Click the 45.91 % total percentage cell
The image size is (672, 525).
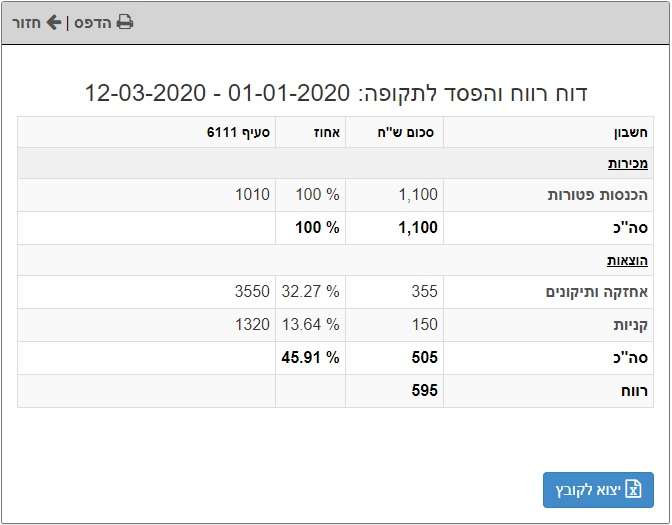pyautogui.click(x=310, y=358)
